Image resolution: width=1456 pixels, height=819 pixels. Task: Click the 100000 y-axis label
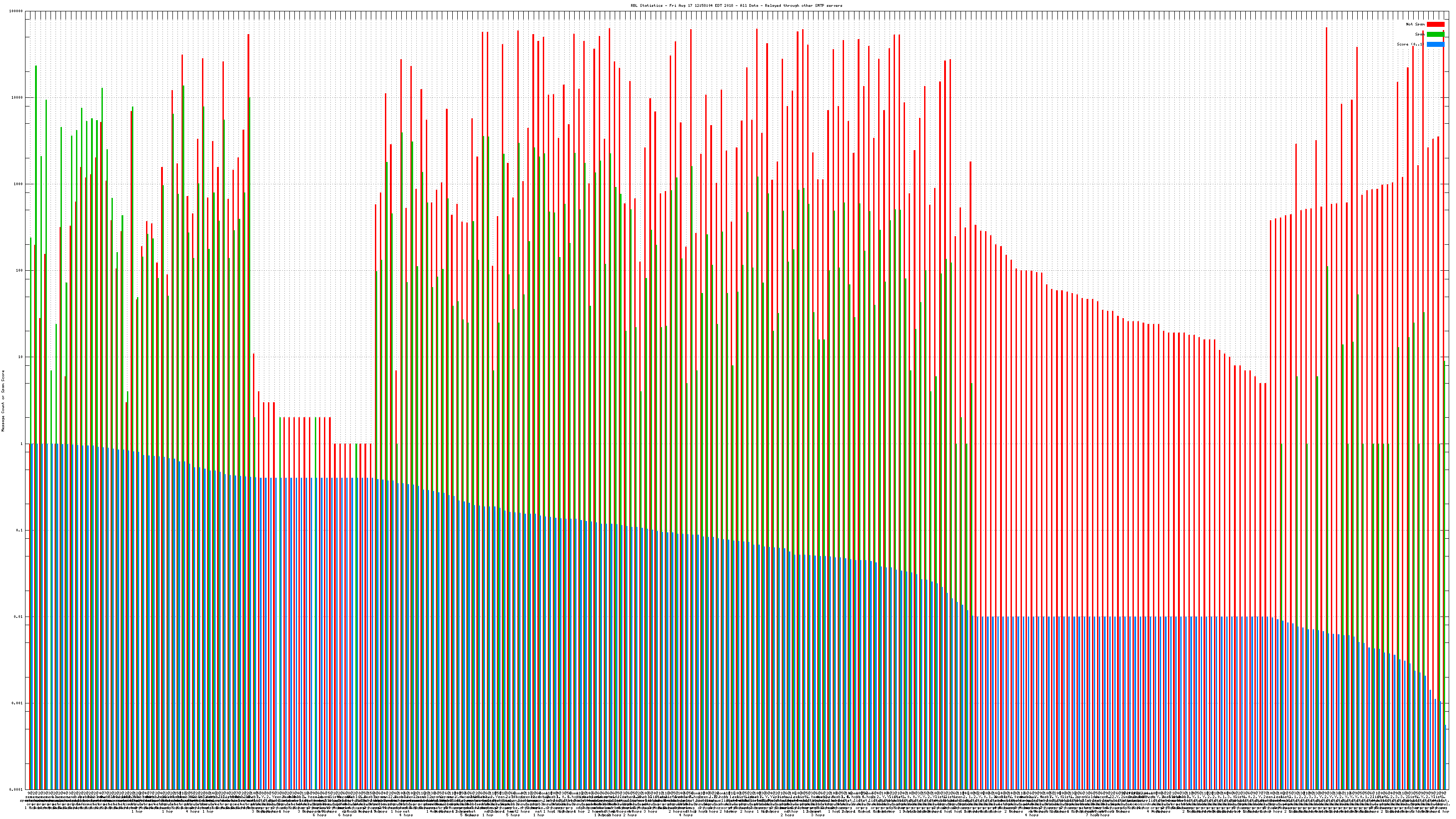(16, 11)
